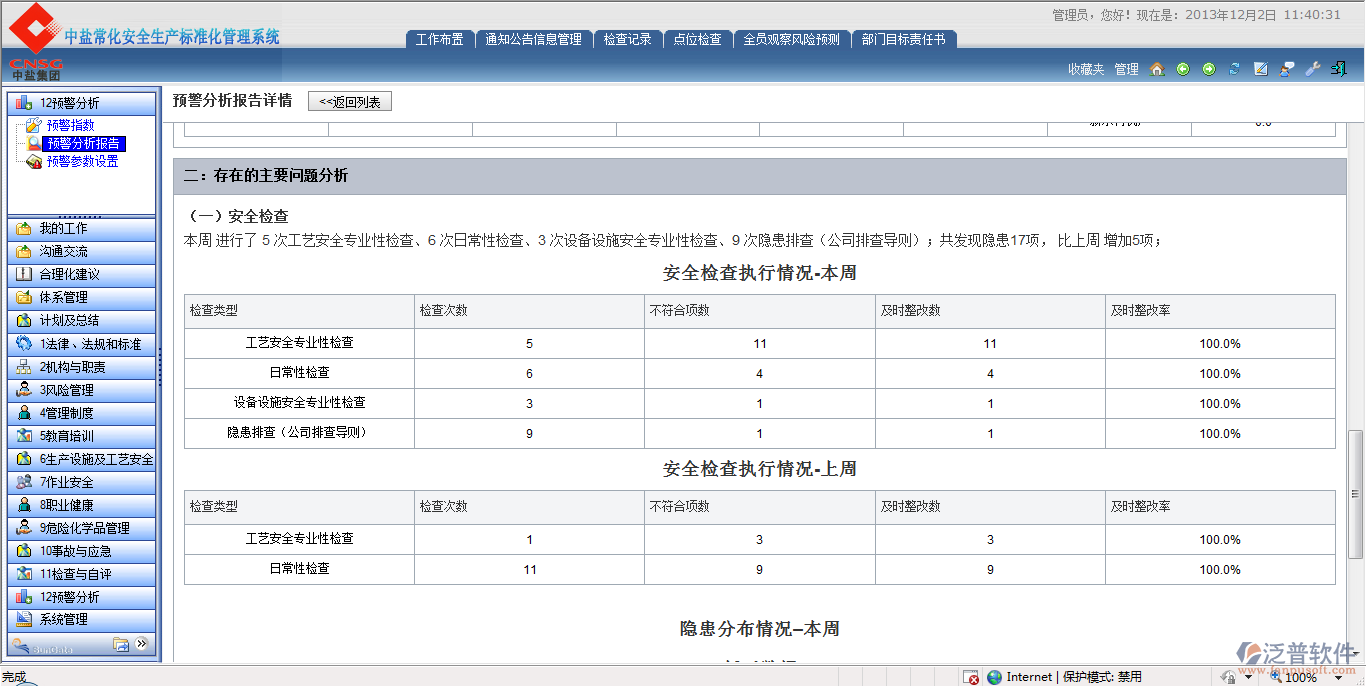Click the notepad edit icon in toolbar

point(1261,69)
